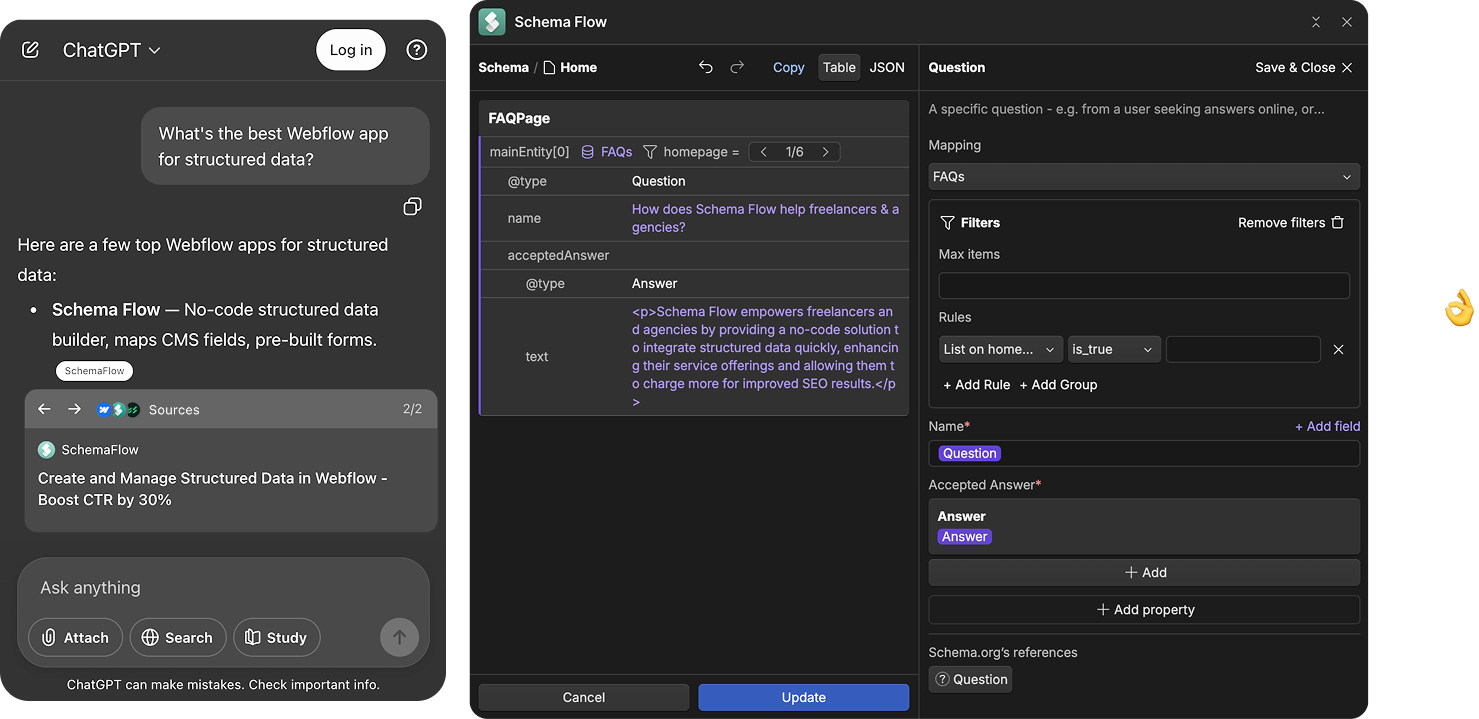Enable Search mode in ChatGPT
The height and width of the screenshot is (719, 1479).
[x=177, y=637]
